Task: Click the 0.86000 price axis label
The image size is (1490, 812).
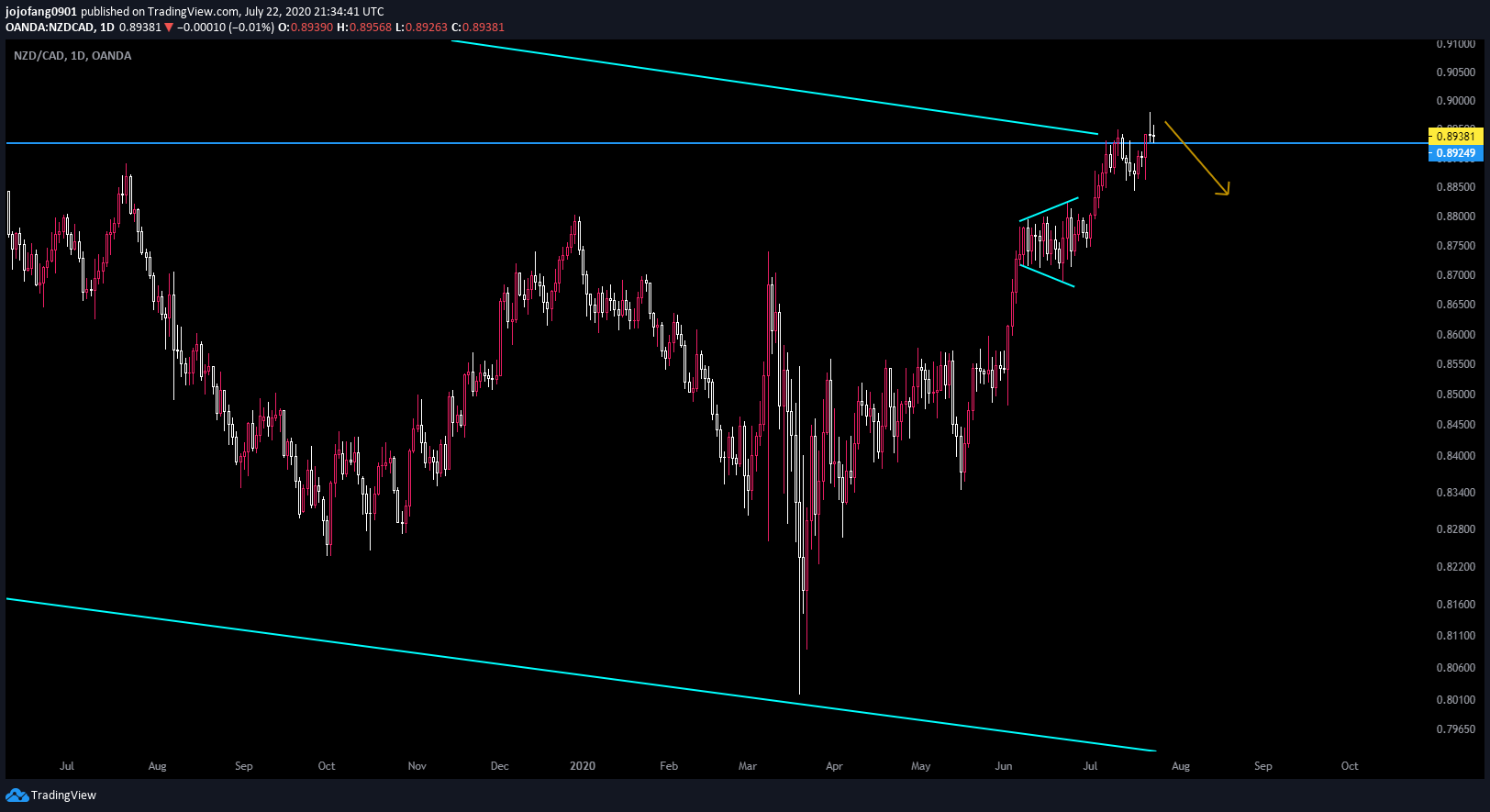Action: (1456, 335)
